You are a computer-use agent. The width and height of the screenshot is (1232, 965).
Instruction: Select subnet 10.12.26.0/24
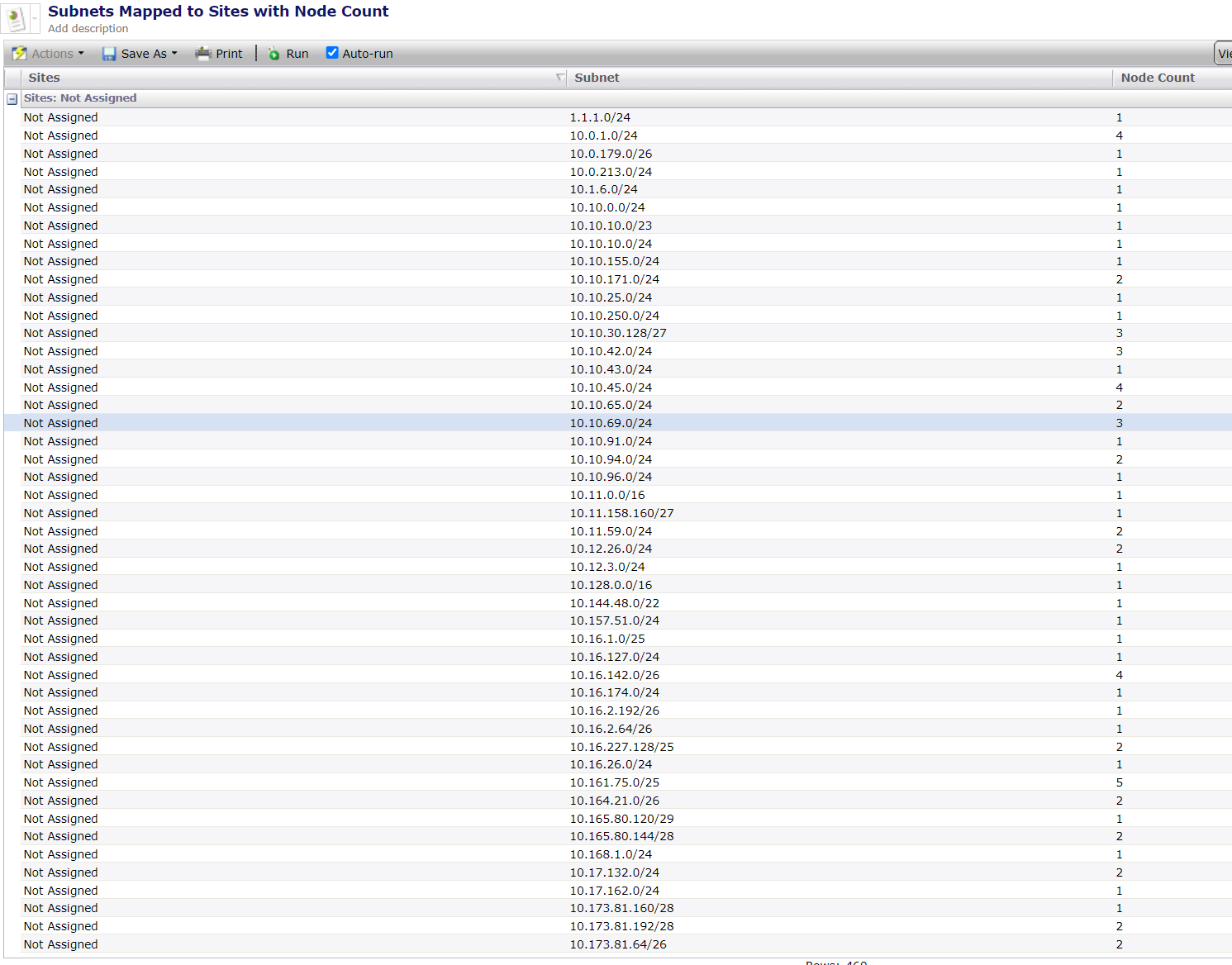pos(611,549)
